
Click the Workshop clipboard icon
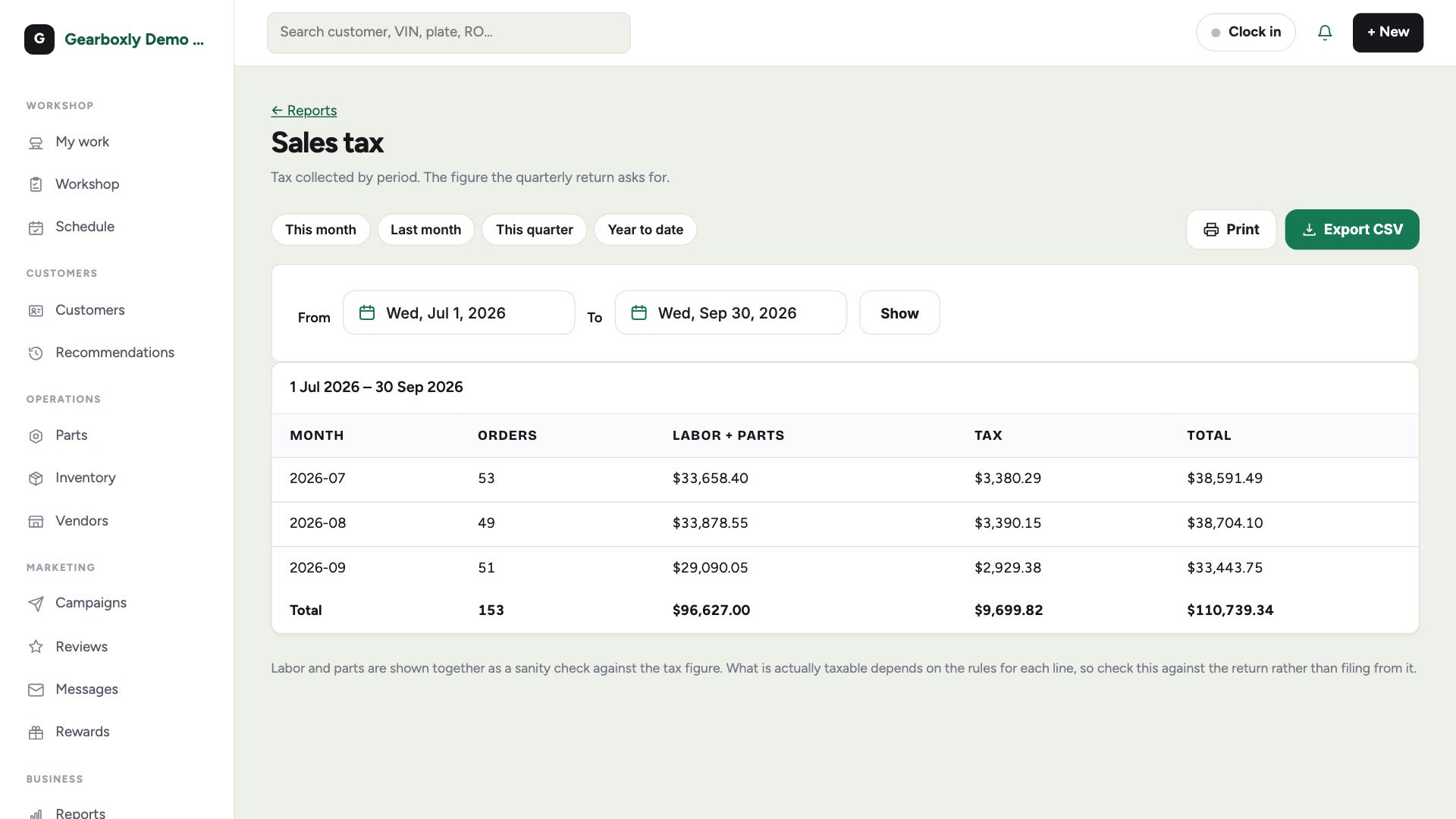(x=36, y=185)
